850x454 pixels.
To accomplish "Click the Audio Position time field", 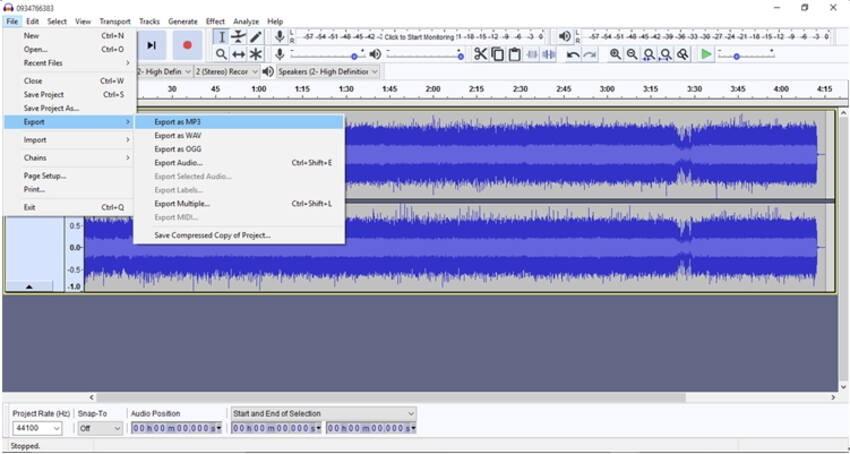I will click(x=174, y=428).
